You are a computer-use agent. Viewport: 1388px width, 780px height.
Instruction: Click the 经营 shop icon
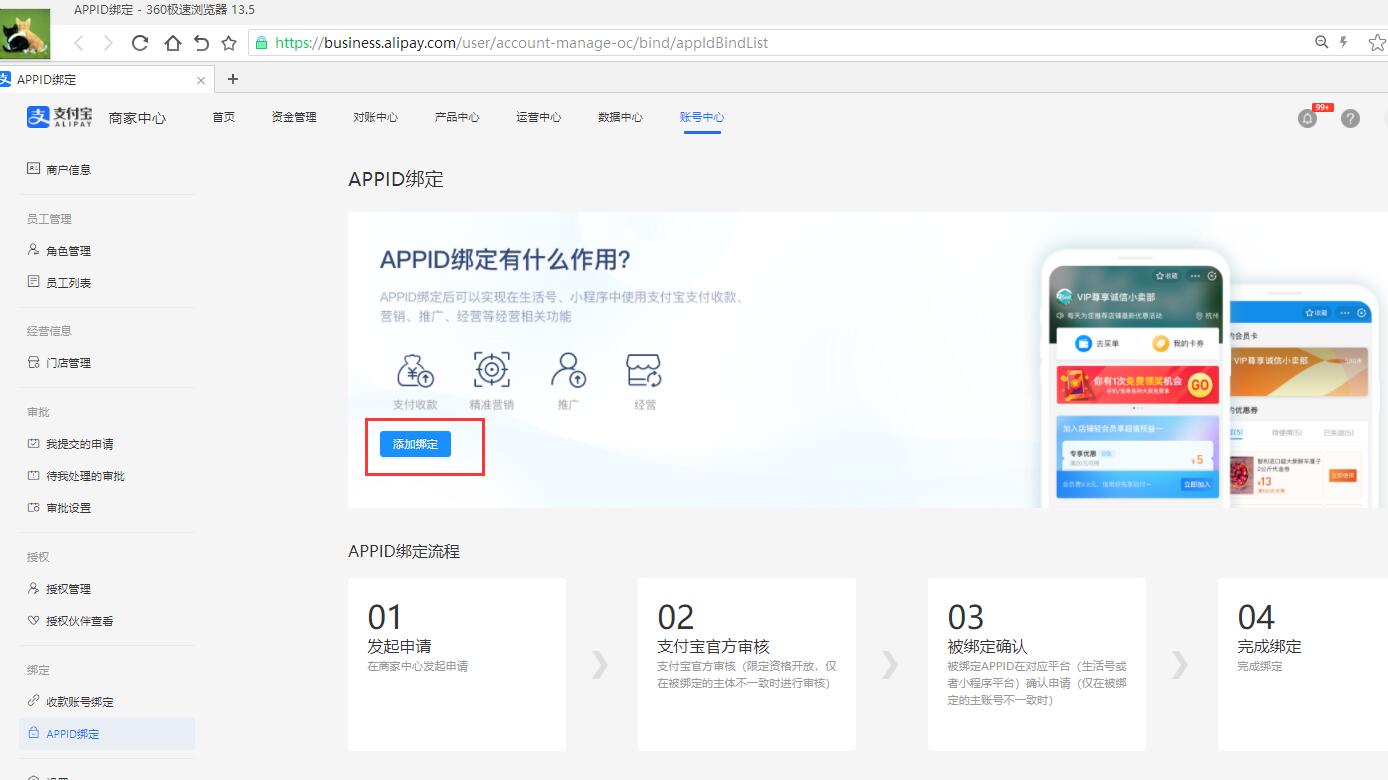[644, 371]
